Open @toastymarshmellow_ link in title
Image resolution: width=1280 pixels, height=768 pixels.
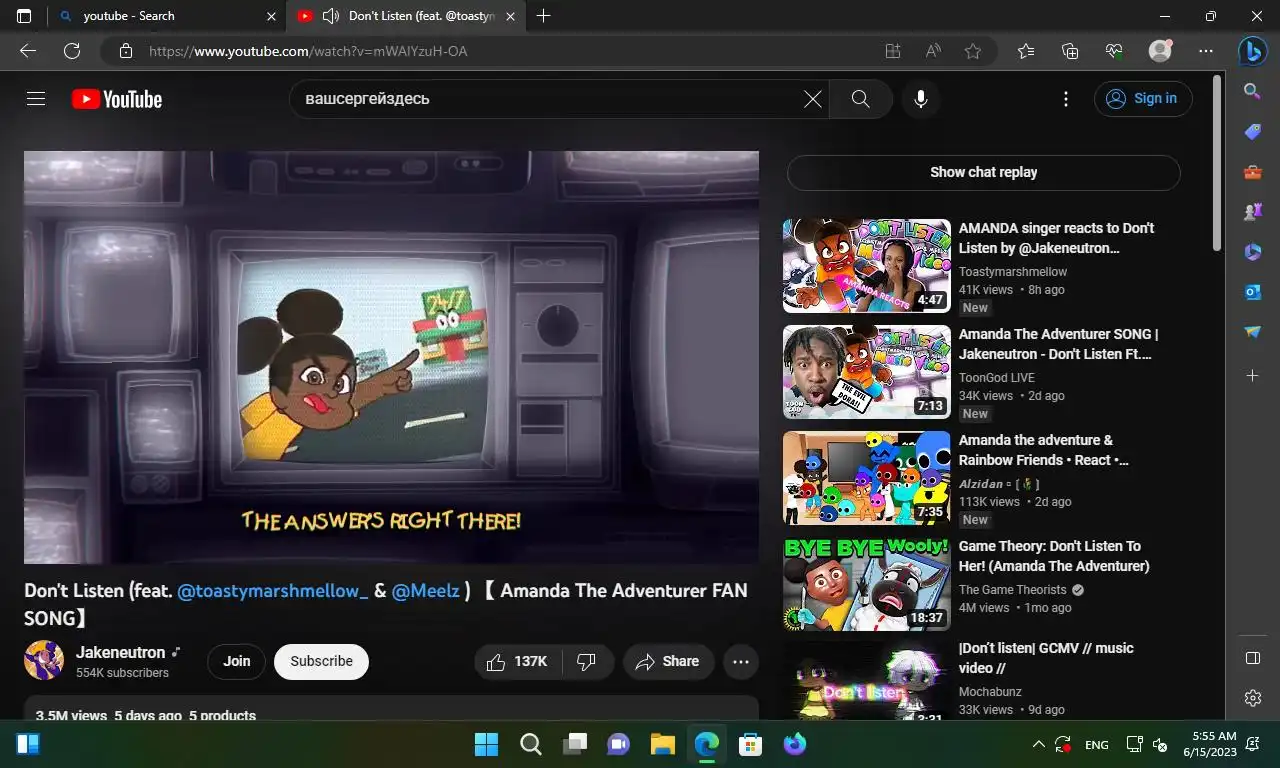pyautogui.click(x=273, y=591)
